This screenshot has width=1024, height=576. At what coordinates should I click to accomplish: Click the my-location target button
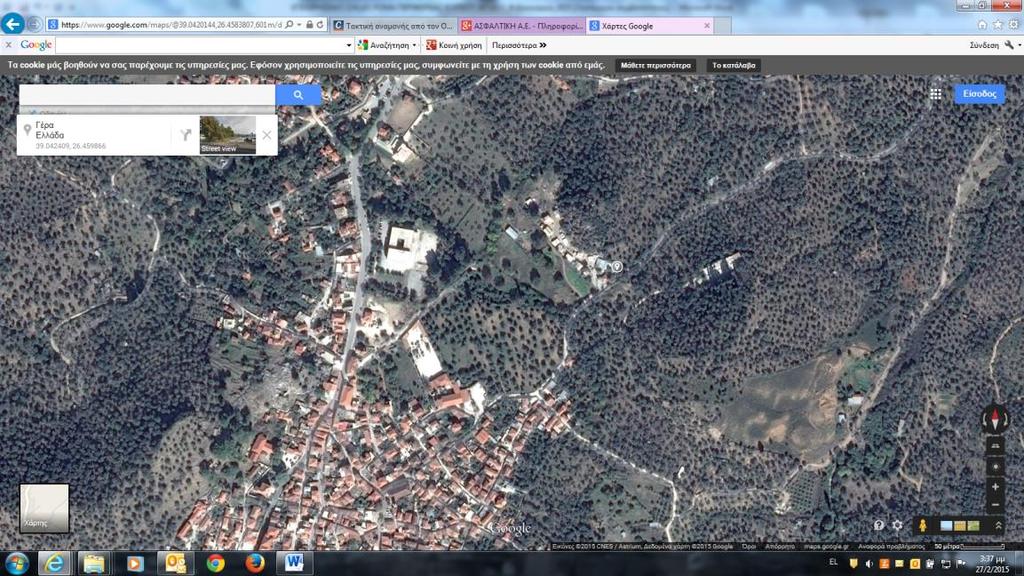995,467
